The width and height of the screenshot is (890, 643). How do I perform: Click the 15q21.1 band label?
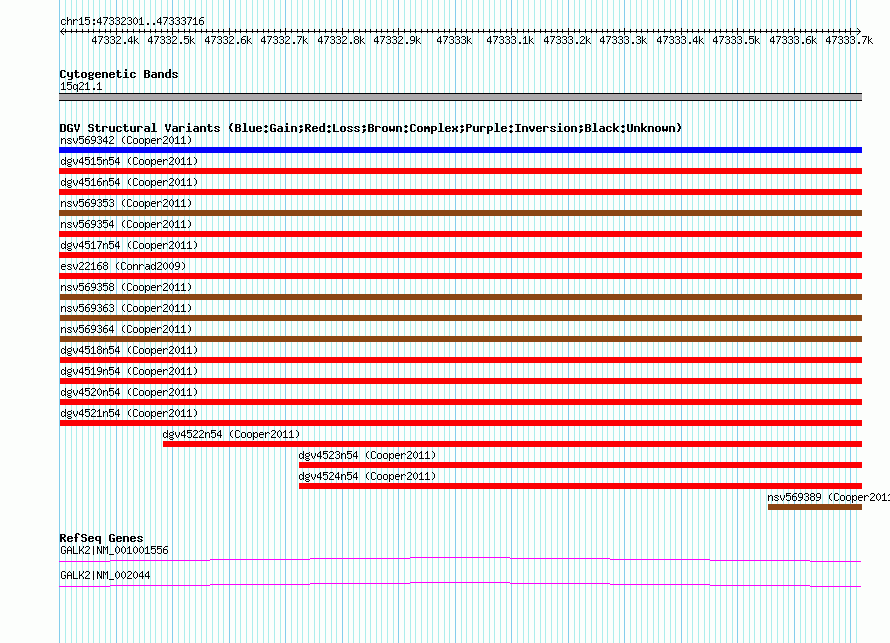coord(81,86)
